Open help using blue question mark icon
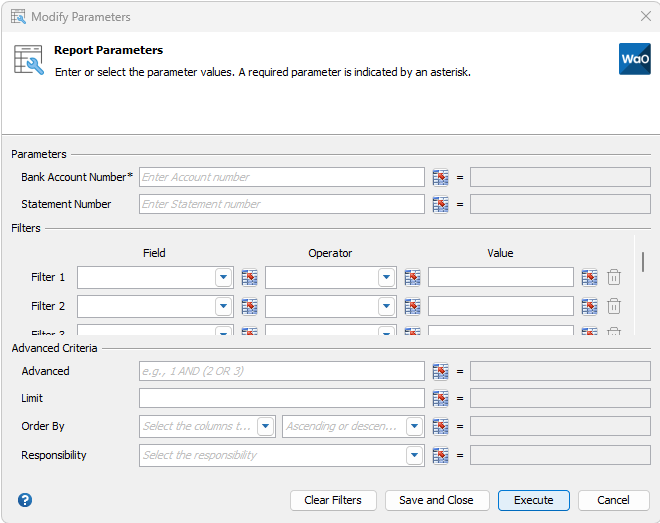660x523 pixels. 25,500
